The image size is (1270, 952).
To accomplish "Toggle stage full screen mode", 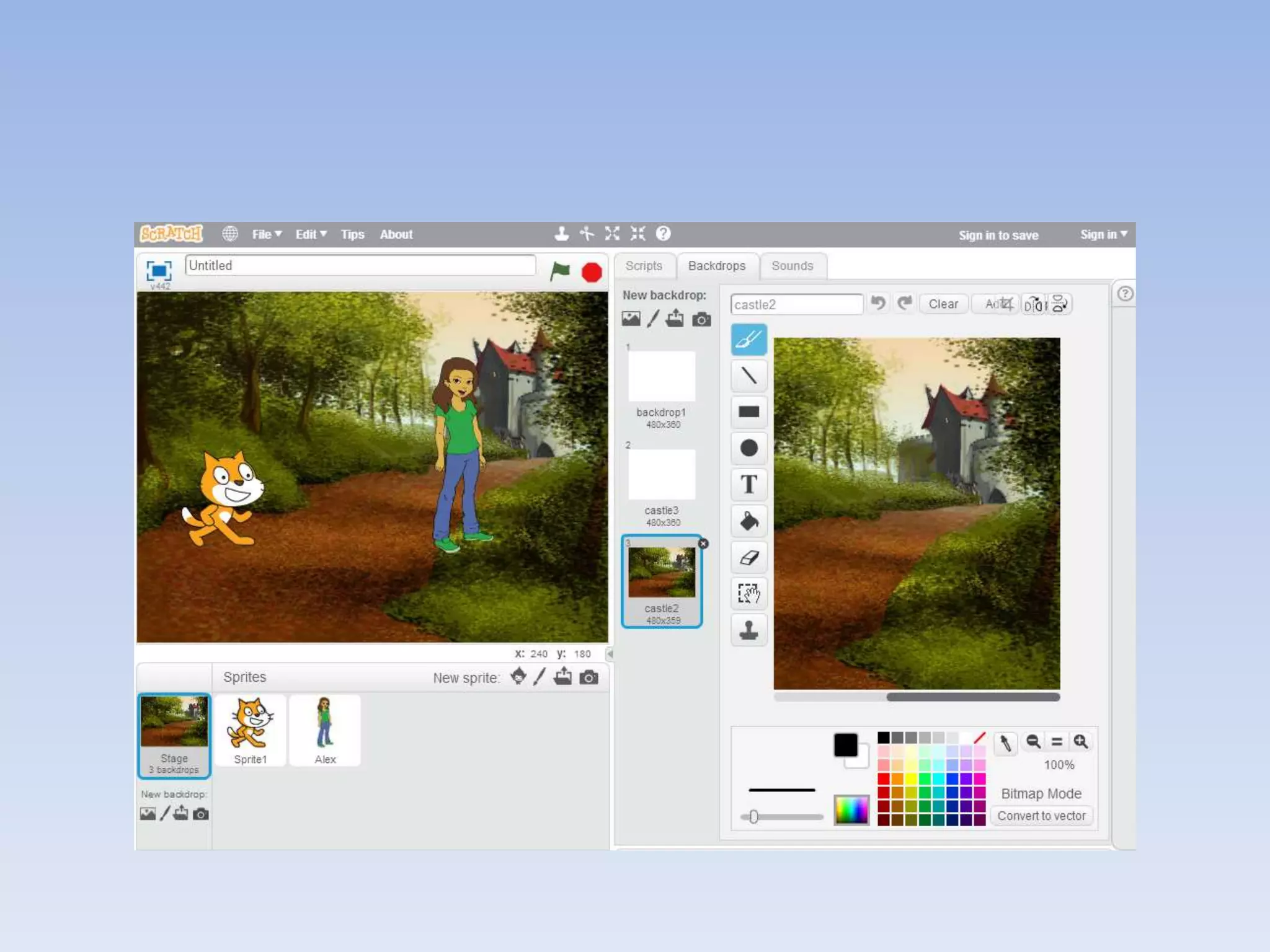I will pos(159,271).
